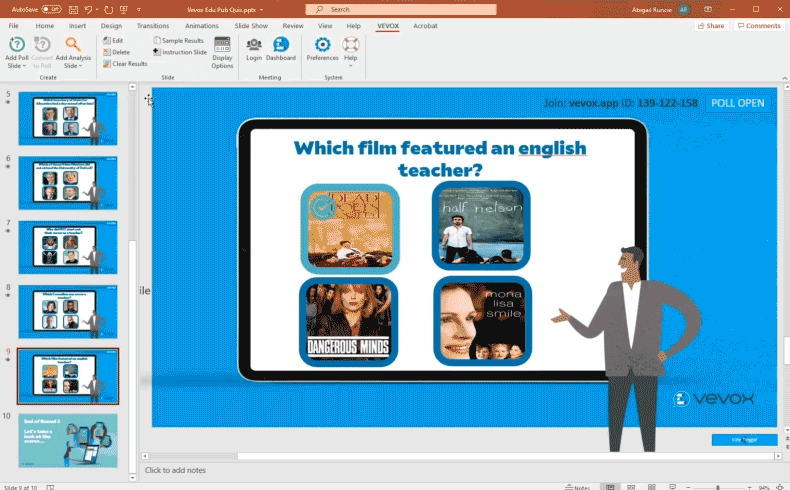Click the 94% zoom level
The image size is (790, 490).
(x=764, y=487)
